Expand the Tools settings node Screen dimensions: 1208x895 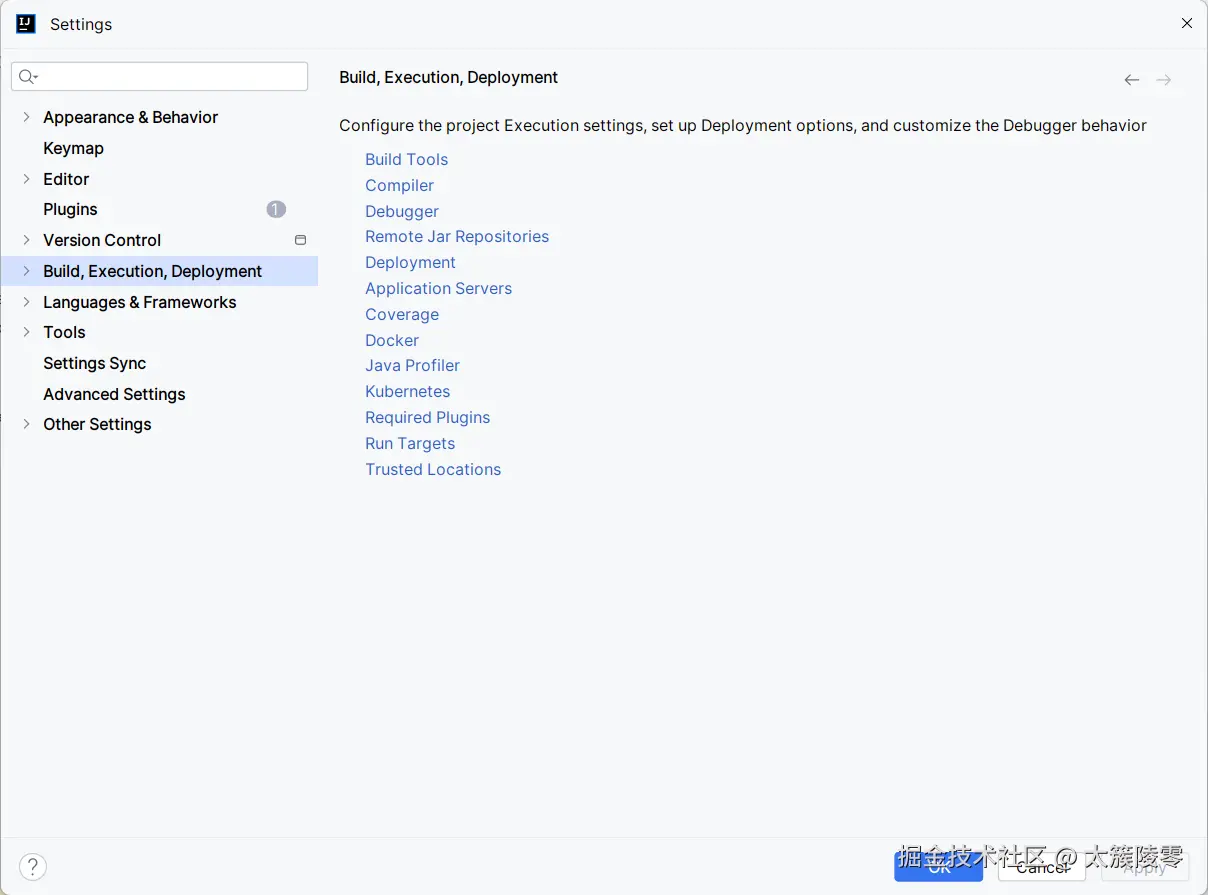click(26, 332)
